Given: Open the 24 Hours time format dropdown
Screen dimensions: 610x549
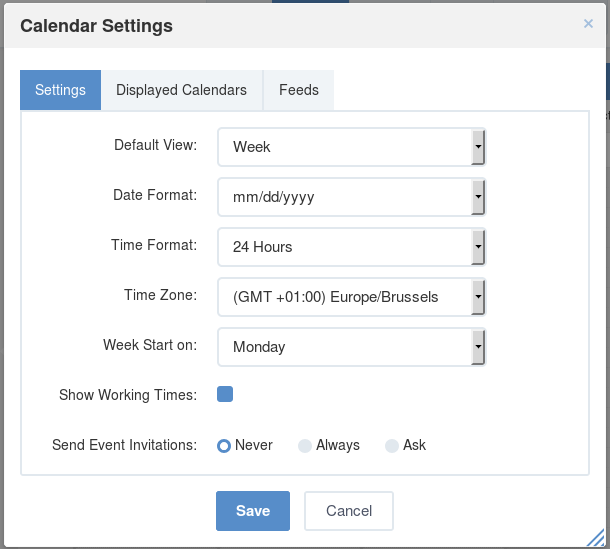Looking at the screenshot, I should [x=352, y=247].
